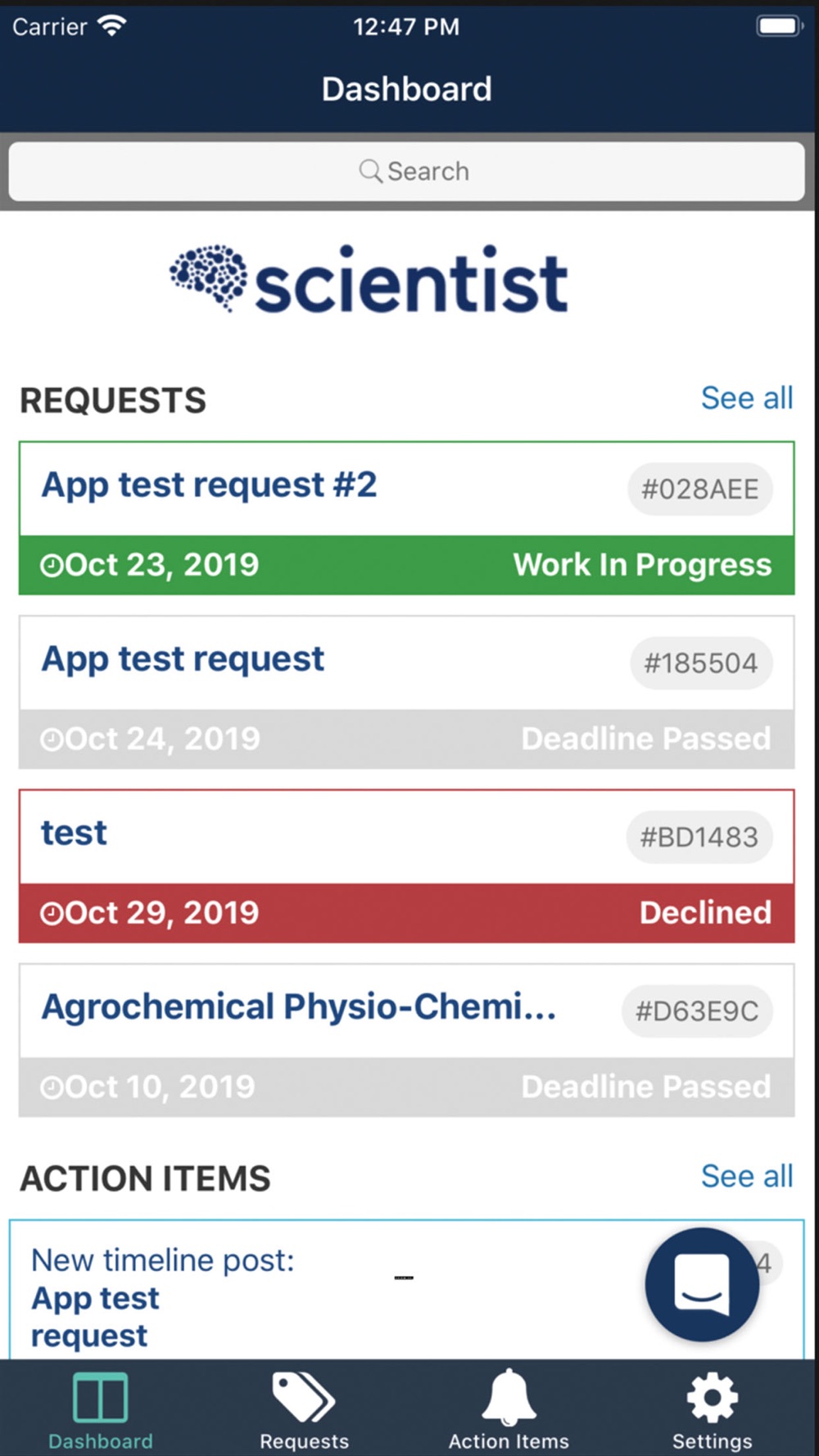Image resolution: width=819 pixels, height=1456 pixels.
Task: Click the Wi-Fi status icon
Action: tap(111, 25)
